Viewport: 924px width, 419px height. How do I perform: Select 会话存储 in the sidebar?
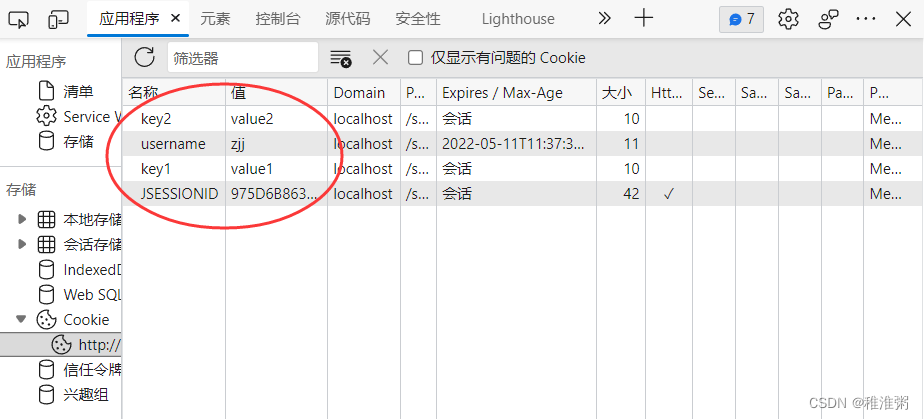click(92, 244)
